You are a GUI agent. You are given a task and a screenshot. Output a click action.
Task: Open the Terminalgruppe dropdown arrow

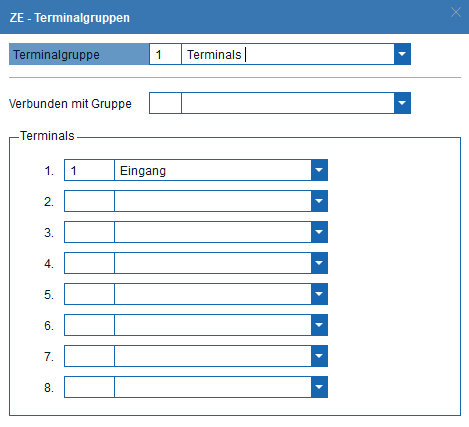pyautogui.click(x=402, y=54)
